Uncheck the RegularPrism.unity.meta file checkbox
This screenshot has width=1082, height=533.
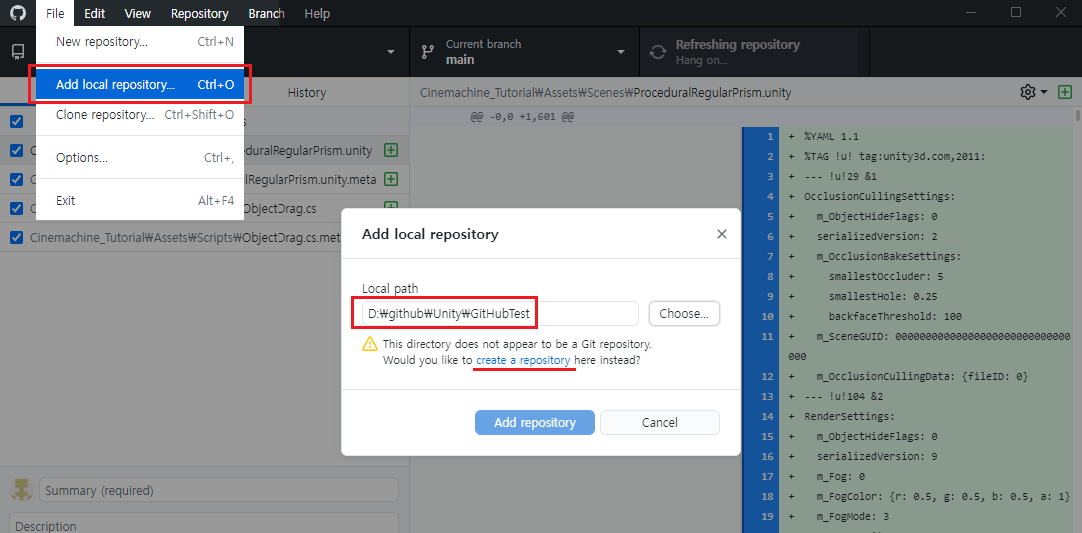17,180
